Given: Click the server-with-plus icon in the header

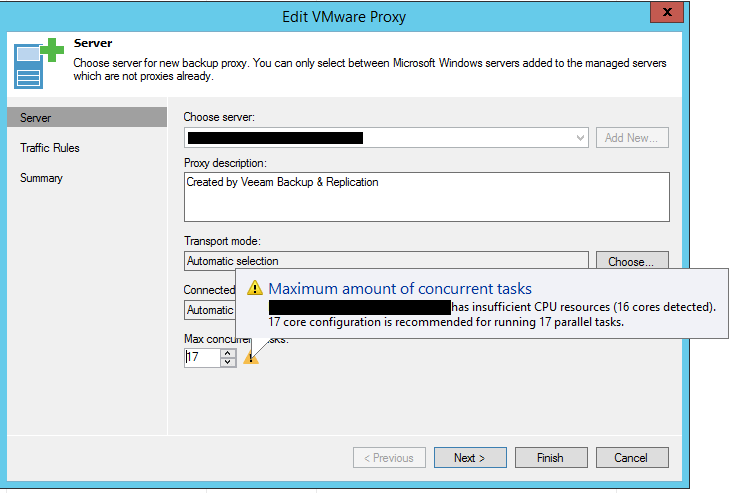Looking at the screenshot, I should (38, 63).
